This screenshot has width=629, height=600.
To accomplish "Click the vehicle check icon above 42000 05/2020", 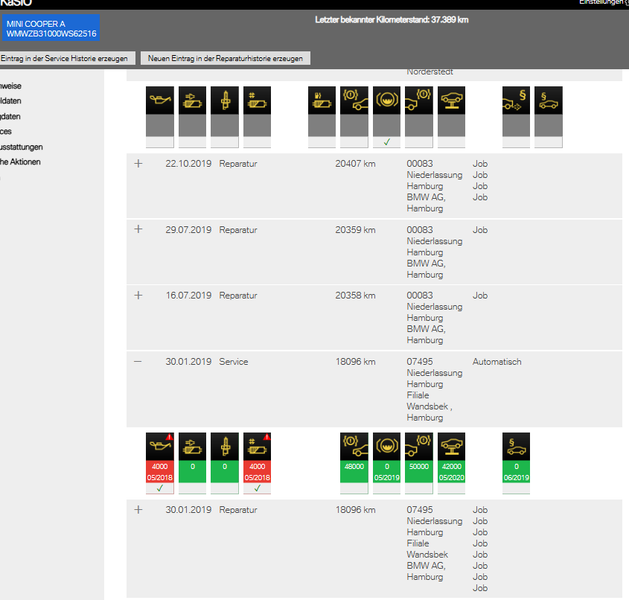I will 451,446.
